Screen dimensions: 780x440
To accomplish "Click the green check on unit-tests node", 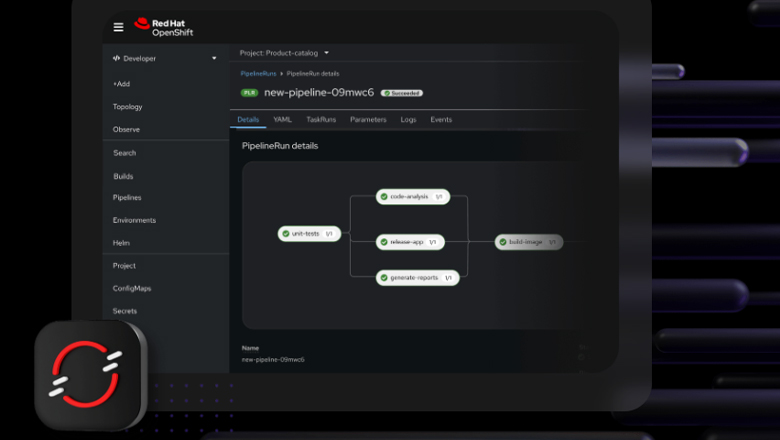I will coord(285,234).
